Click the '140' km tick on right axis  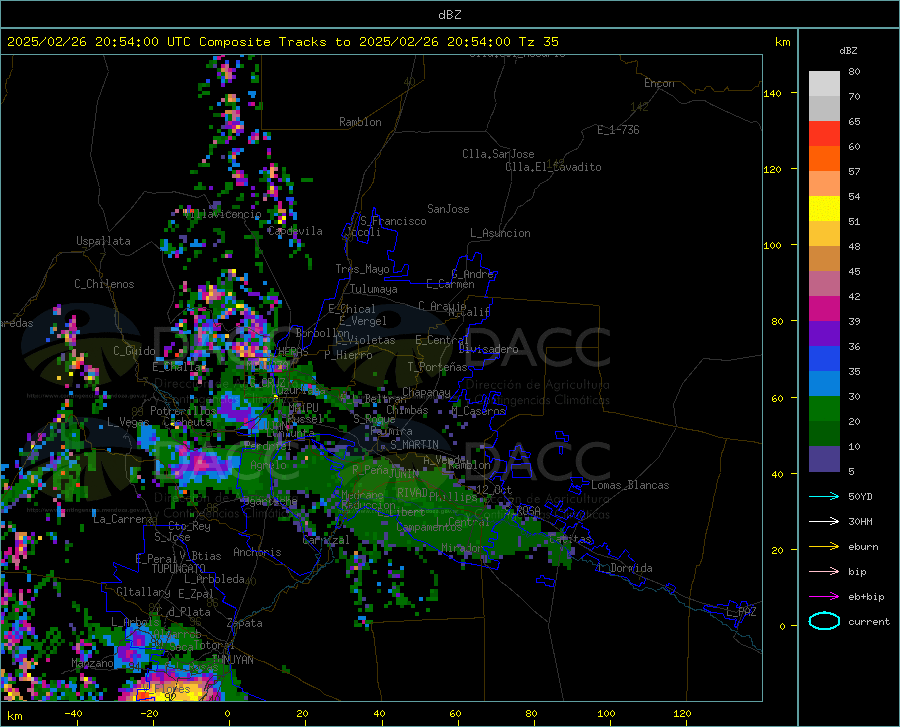(773, 93)
